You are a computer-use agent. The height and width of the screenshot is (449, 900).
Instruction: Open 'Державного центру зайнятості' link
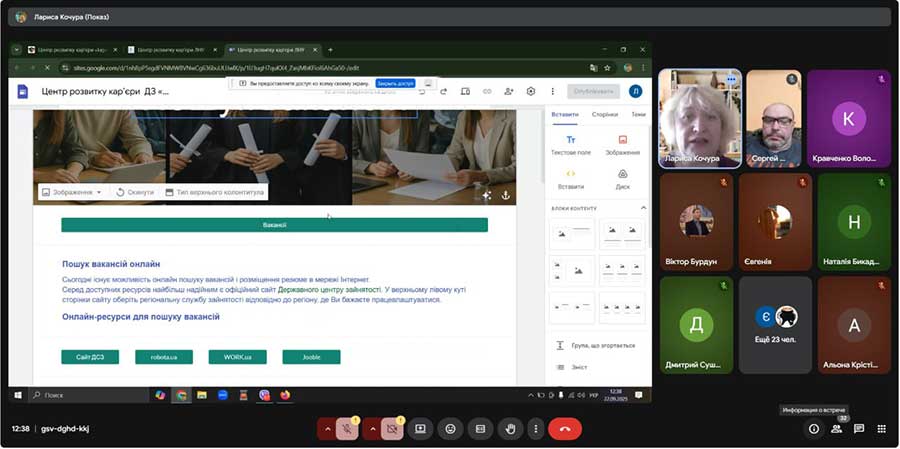coord(329,289)
